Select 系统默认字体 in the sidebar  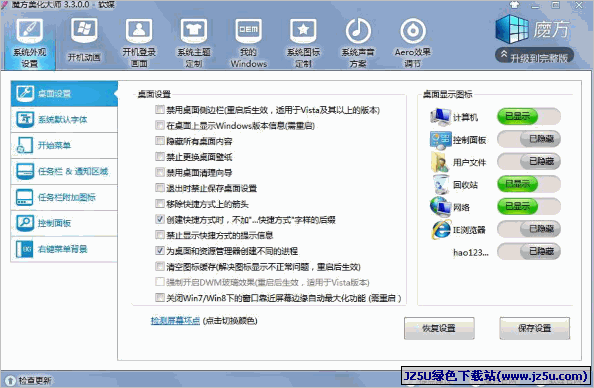(64, 119)
